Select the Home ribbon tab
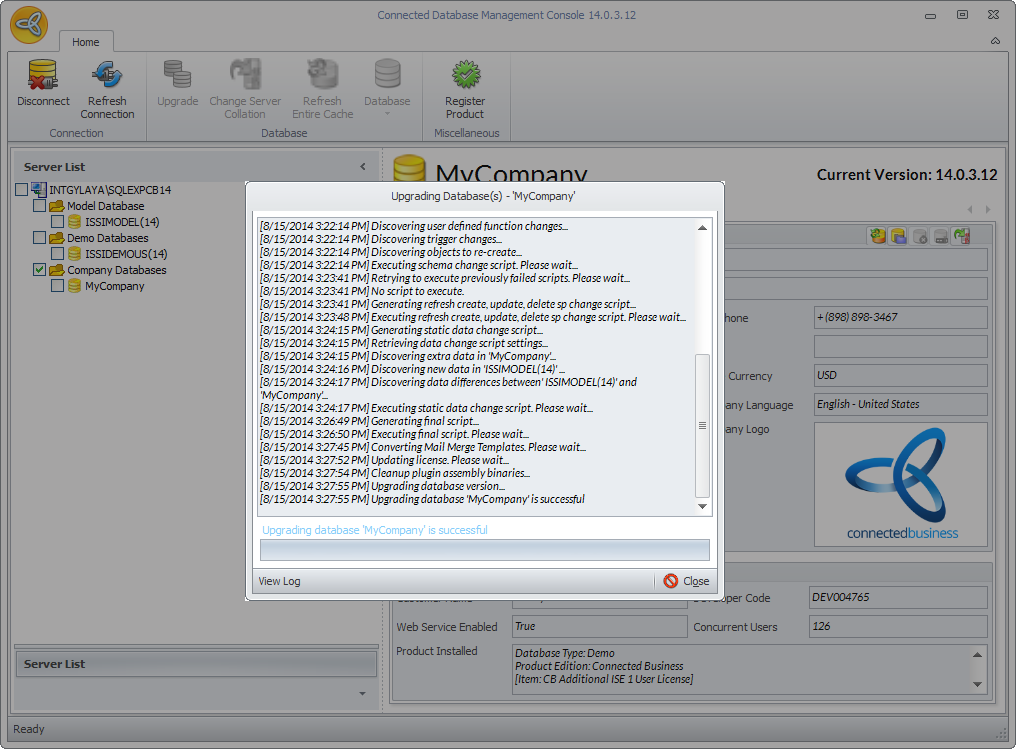This screenshot has height=749, width=1016. point(86,42)
